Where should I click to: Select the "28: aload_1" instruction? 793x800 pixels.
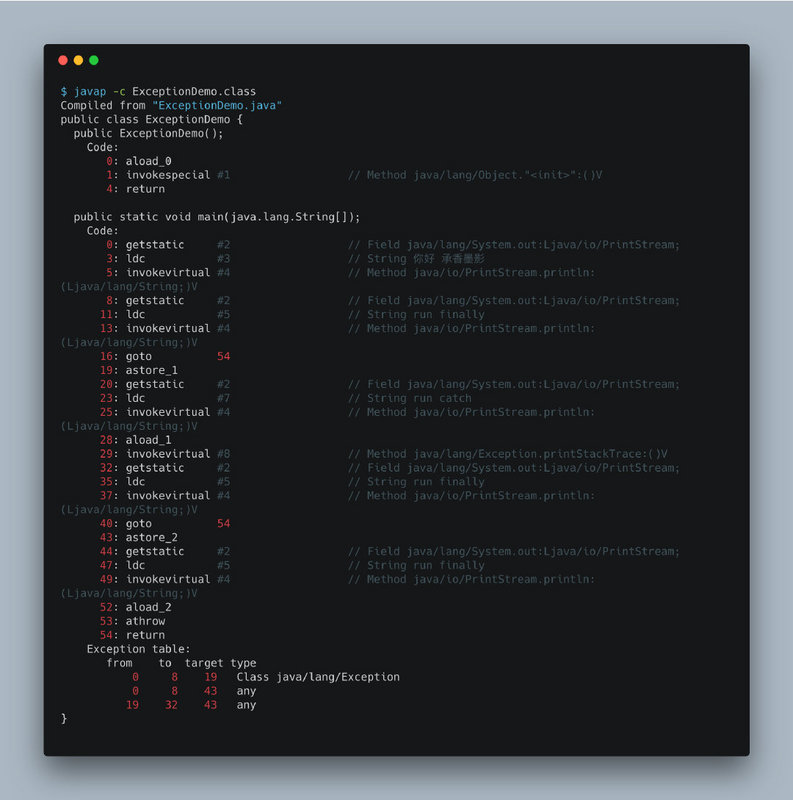136,440
